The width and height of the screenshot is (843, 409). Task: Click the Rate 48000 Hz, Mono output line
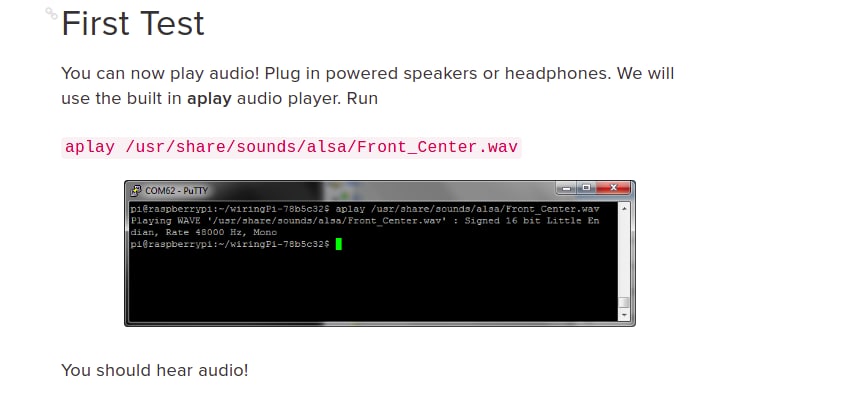pos(204,233)
